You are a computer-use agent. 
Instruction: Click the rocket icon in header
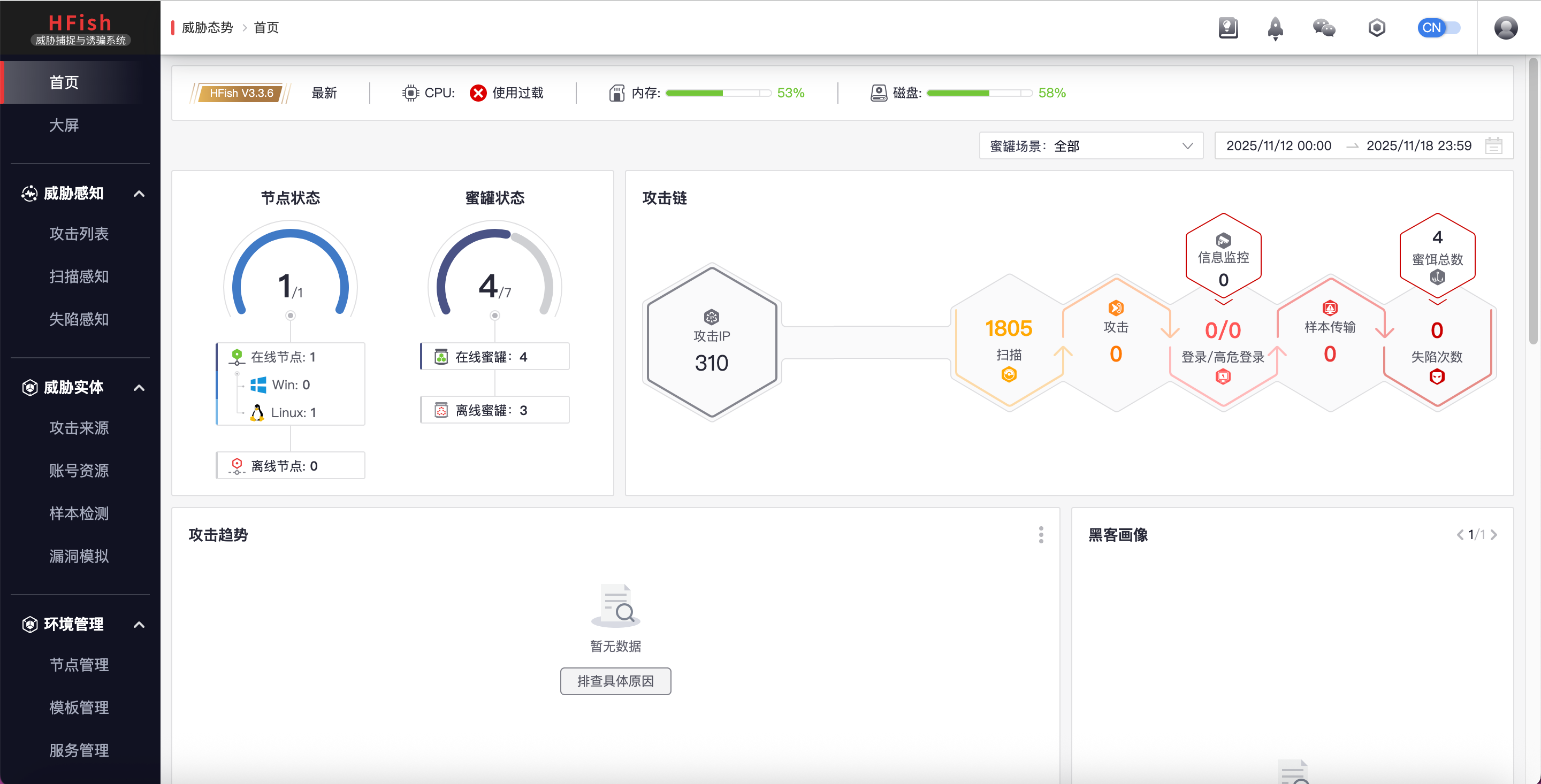1275,28
